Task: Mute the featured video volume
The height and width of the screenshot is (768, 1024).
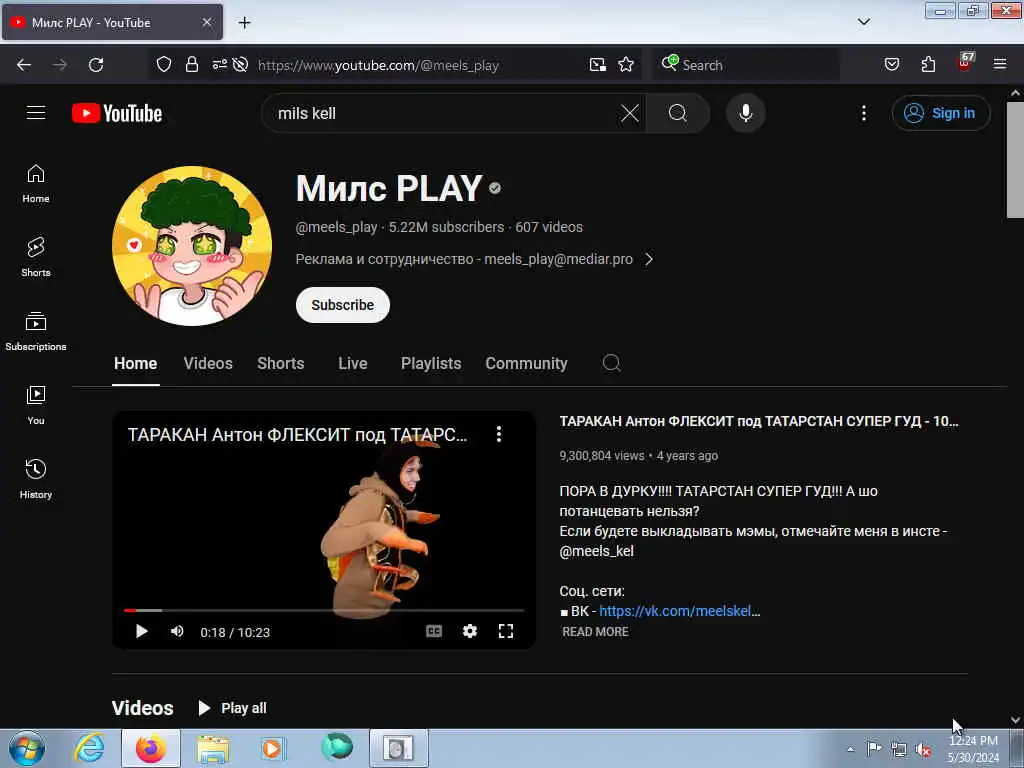Action: (x=177, y=631)
